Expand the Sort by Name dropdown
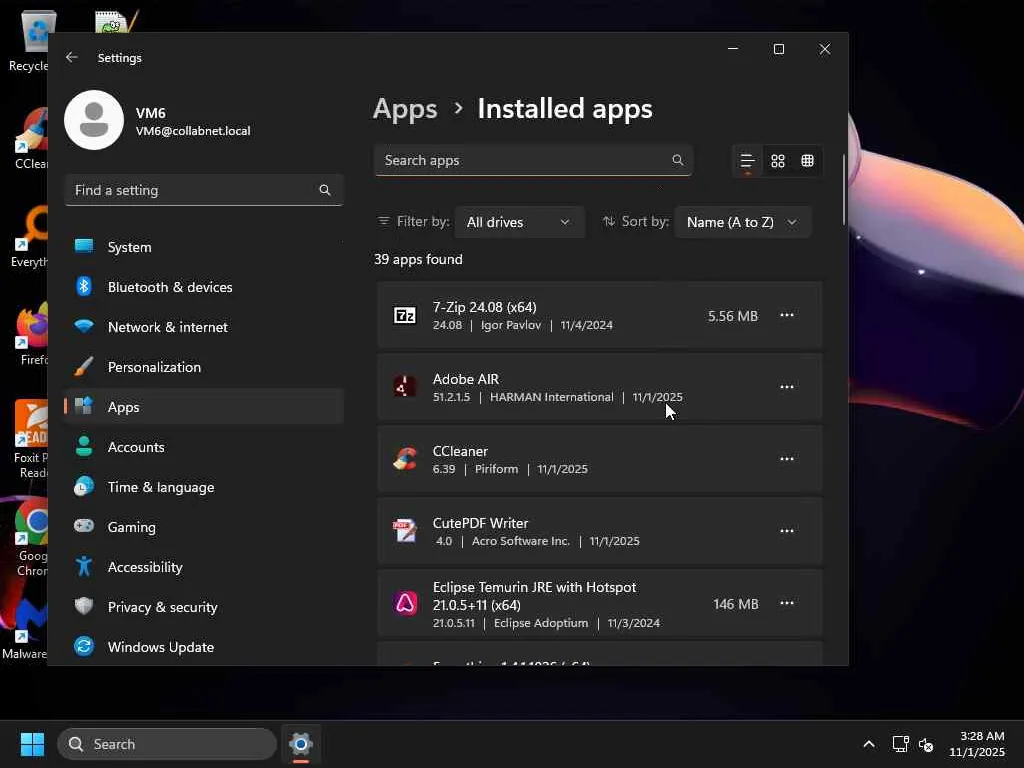The image size is (1024, 768). coord(742,222)
